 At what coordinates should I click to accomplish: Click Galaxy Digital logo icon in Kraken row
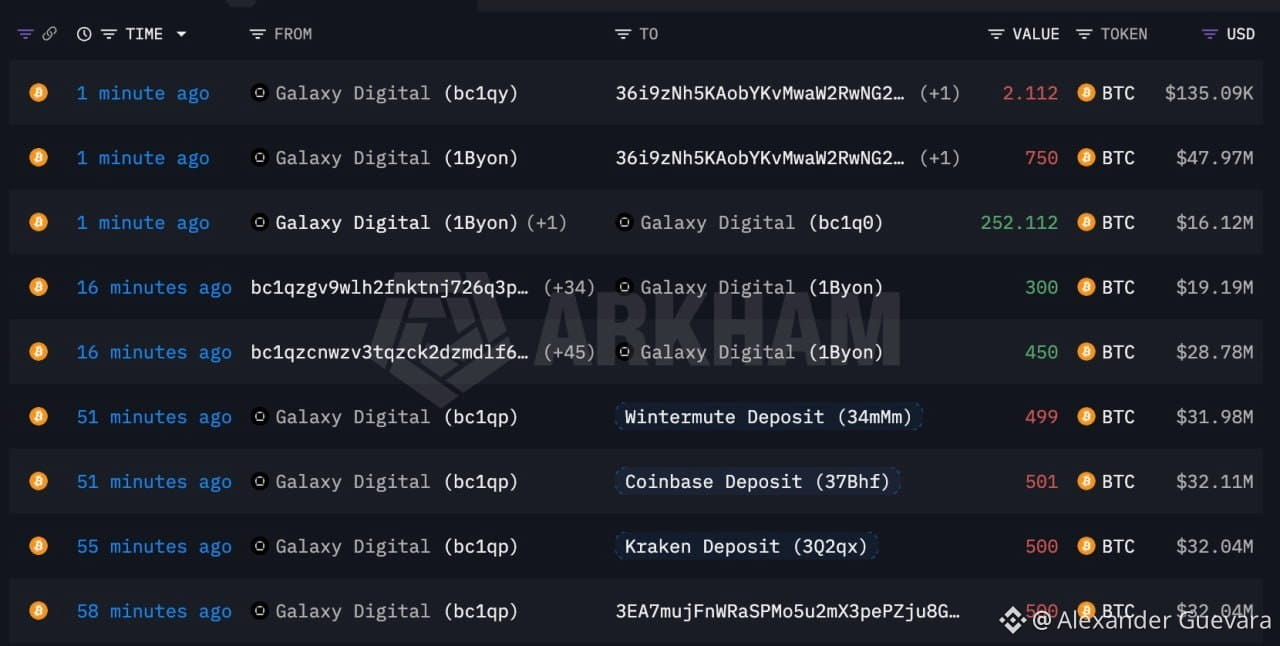(x=259, y=546)
